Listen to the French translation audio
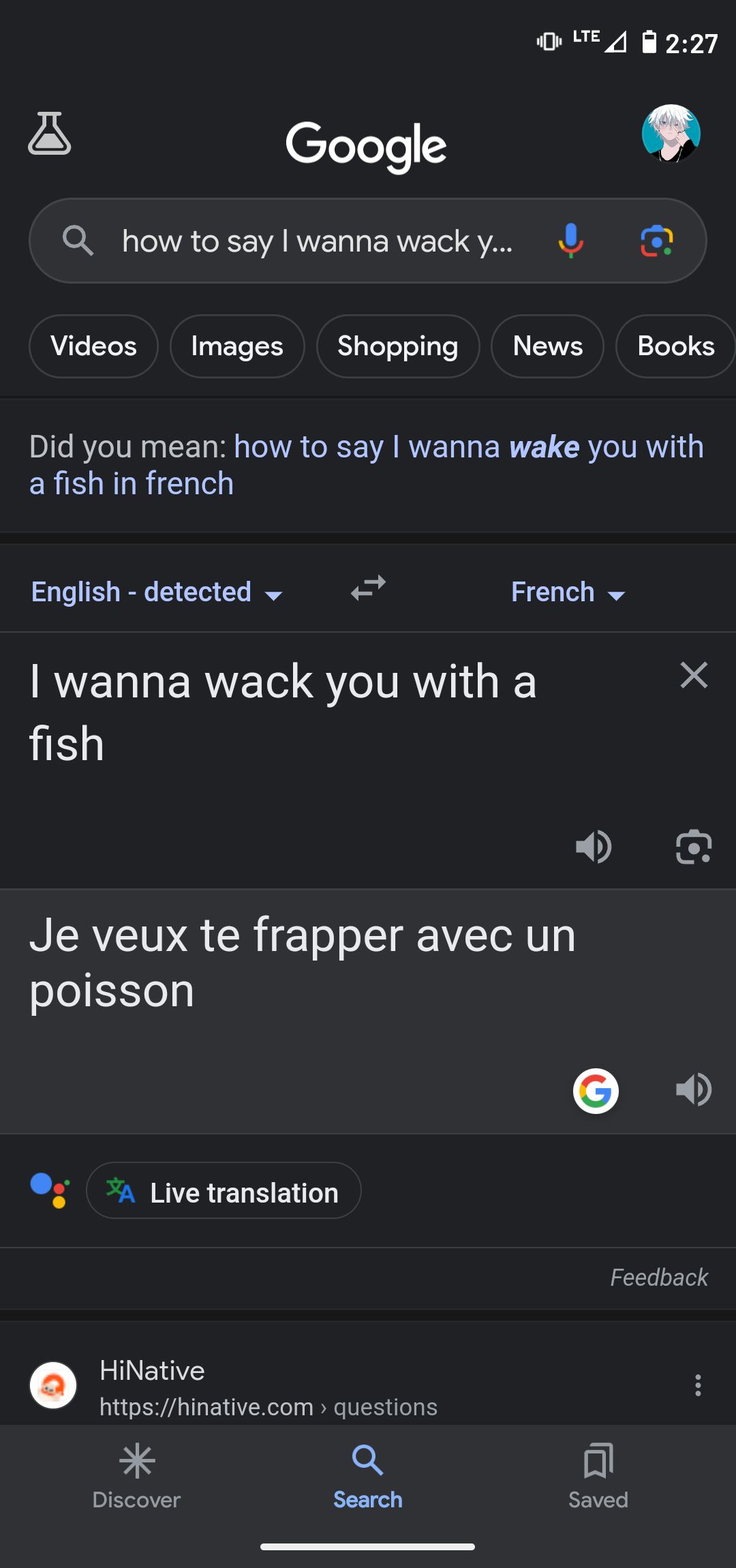 (x=694, y=1089)
